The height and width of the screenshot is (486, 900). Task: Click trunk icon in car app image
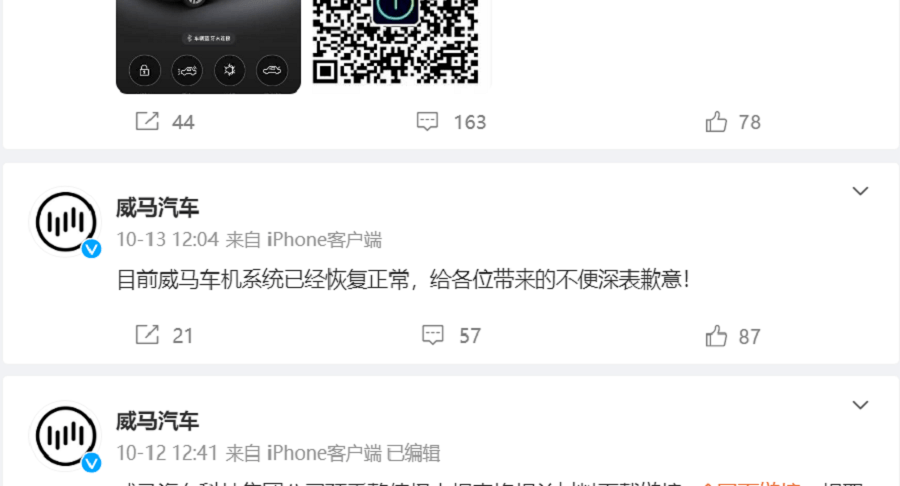click(x=271, y=71)
